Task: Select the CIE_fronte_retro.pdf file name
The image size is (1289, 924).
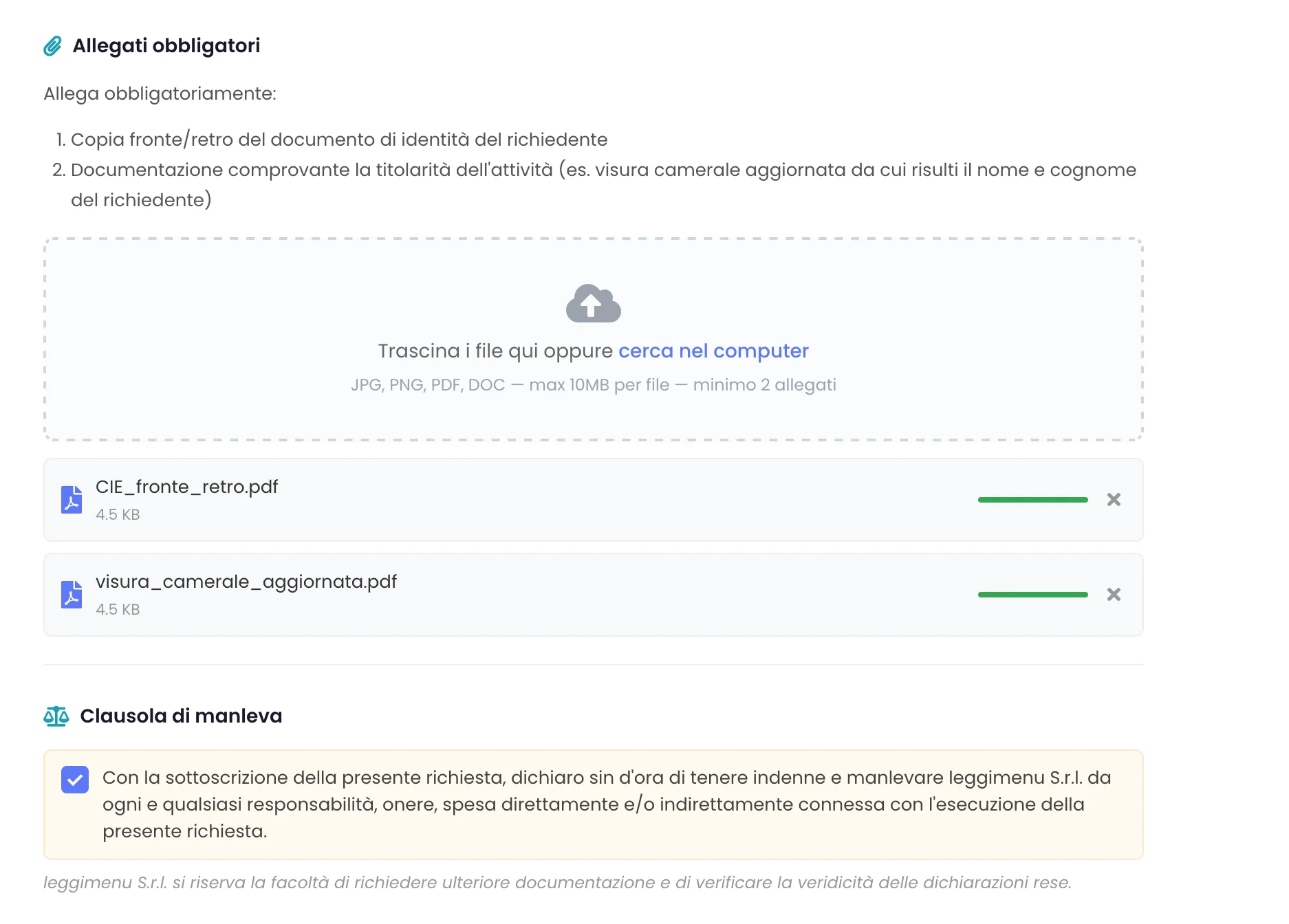Action: tap(186, 487)
